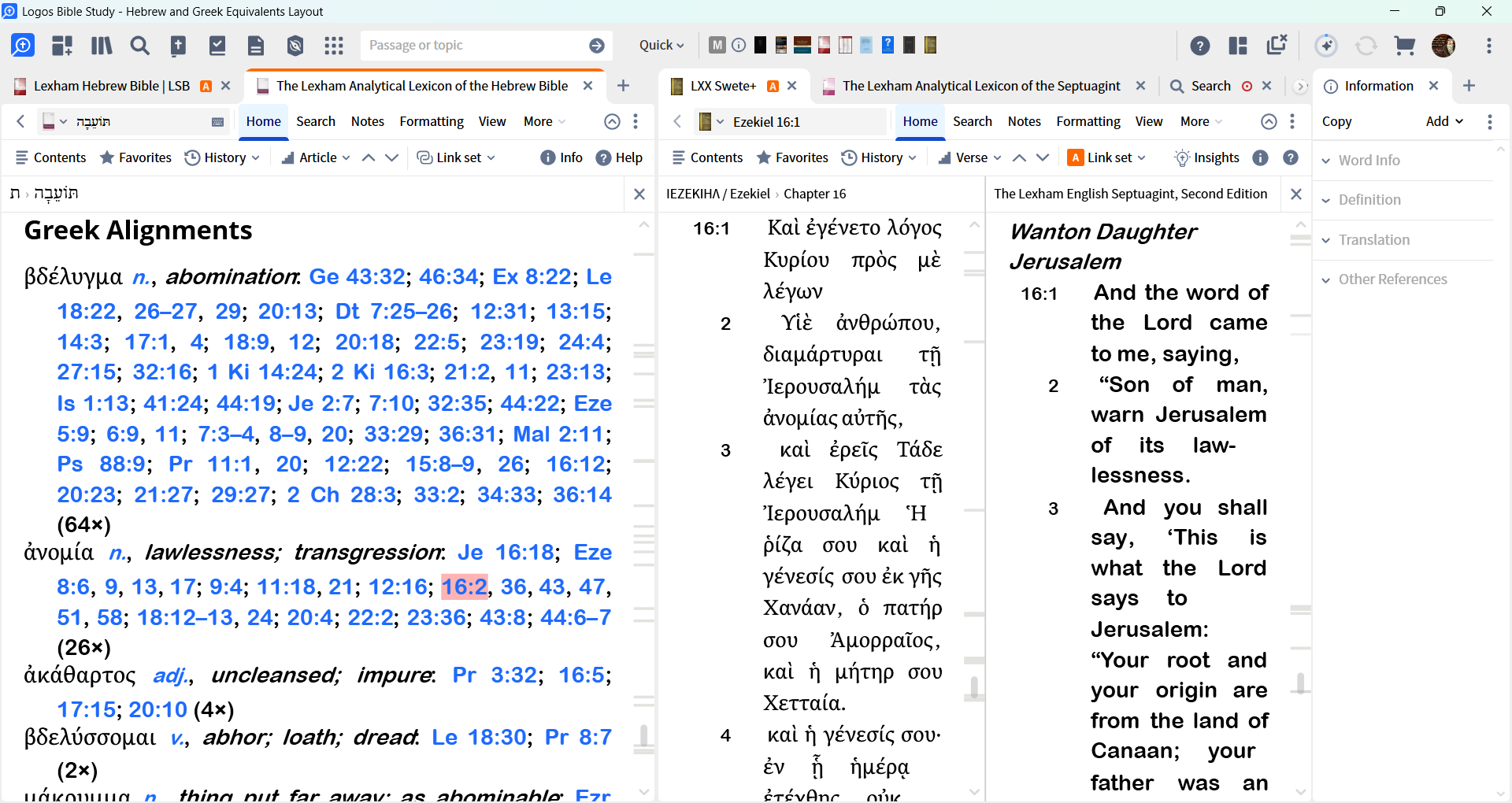
Task: Click Copy in the Information panel
Action: pyautogui.click(x=1336, y=121)
